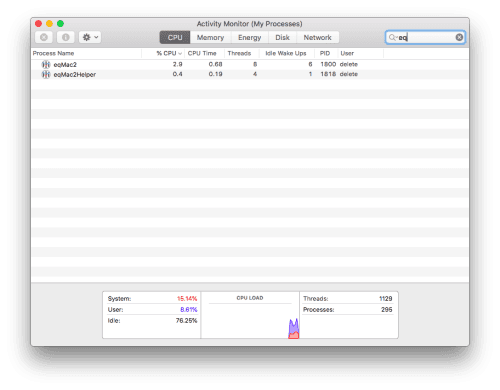Click PID 1818 cell

(x=328, y=74)
